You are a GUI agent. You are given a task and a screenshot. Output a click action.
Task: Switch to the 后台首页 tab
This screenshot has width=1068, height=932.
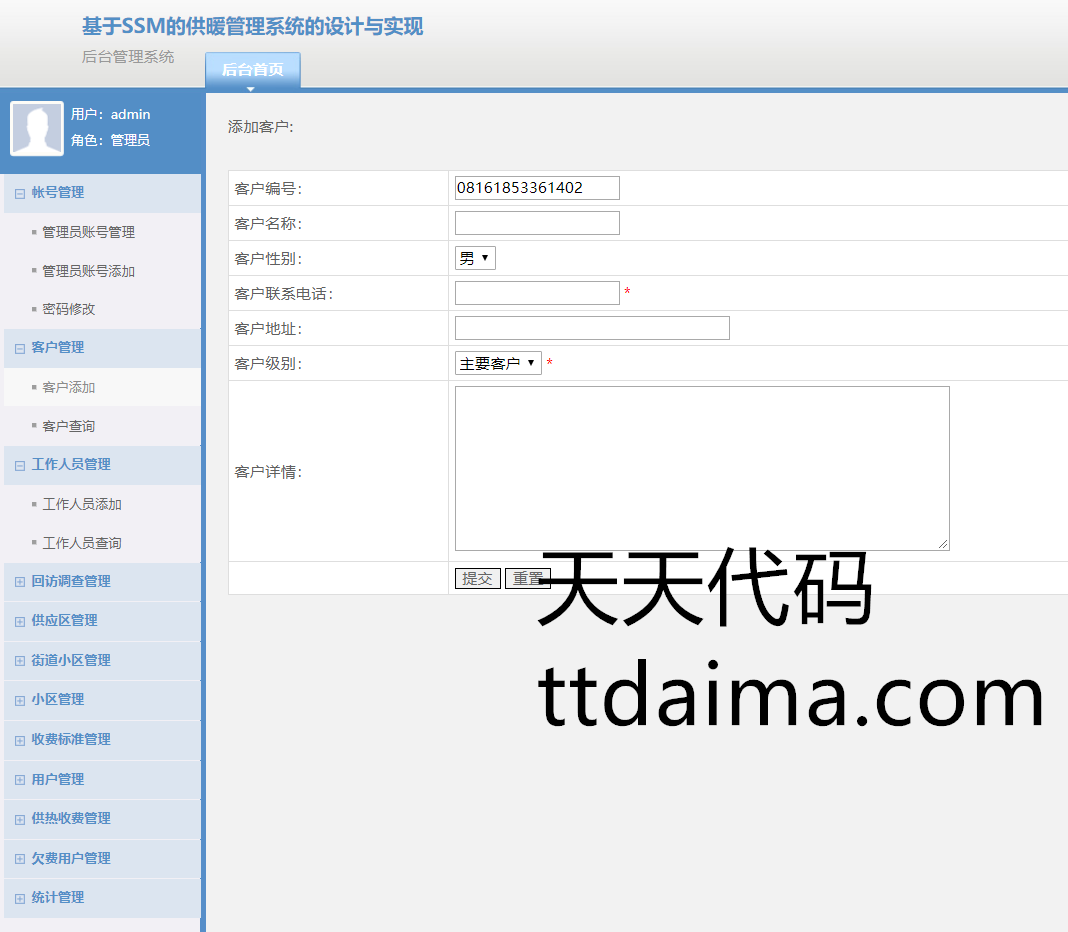[252, 70]
